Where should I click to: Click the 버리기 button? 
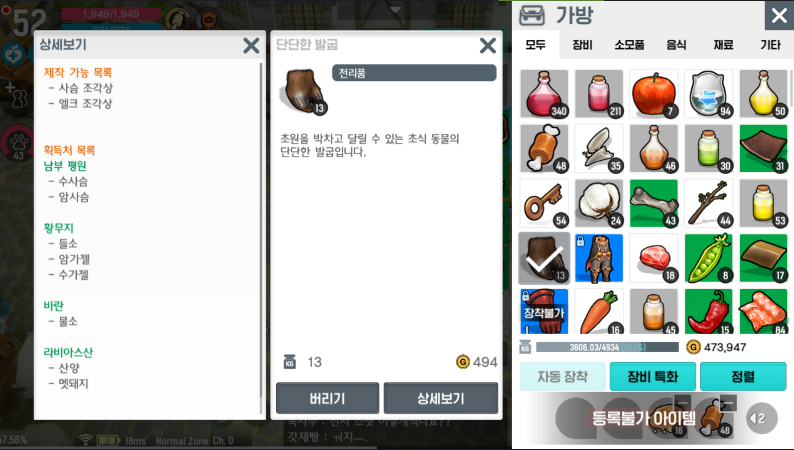pos(328,398)
